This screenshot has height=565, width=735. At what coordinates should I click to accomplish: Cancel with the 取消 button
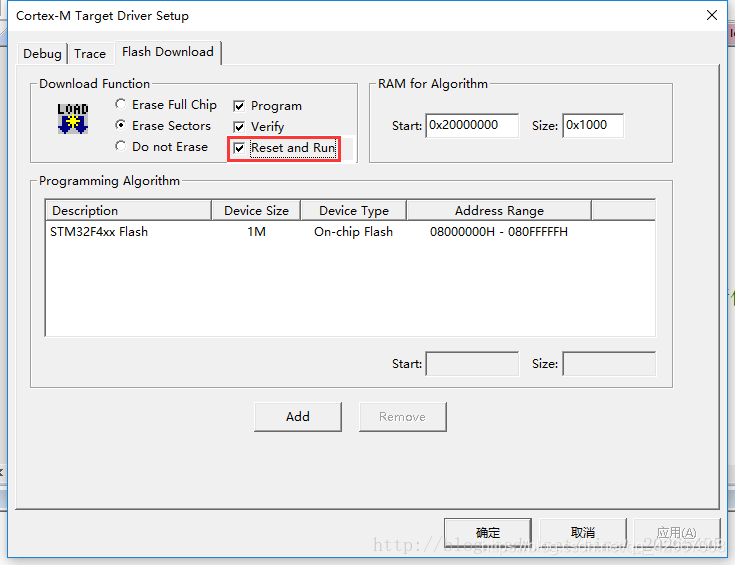[x=583, y=533]
